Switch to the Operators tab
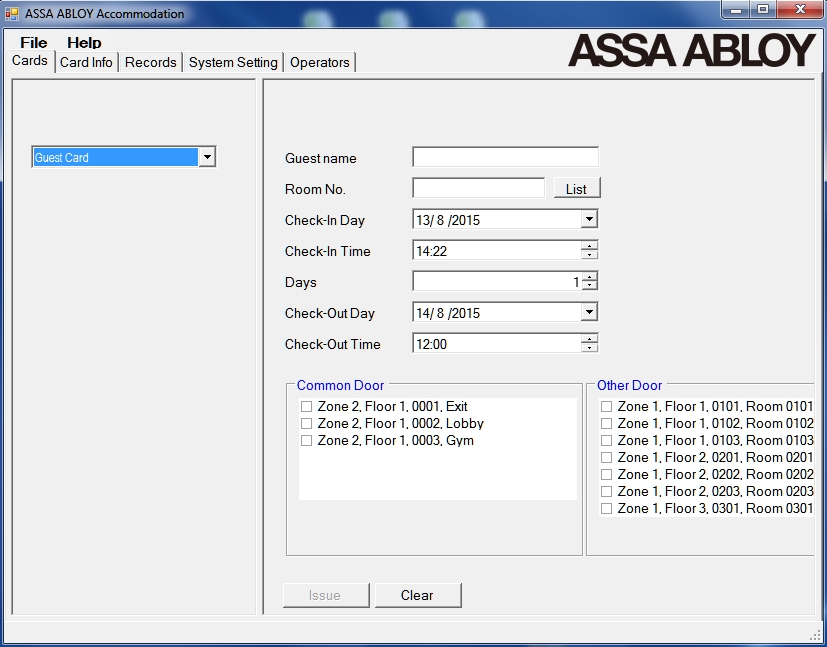The height and width of the screenshot is (647, 827). [x=319, y=61]
